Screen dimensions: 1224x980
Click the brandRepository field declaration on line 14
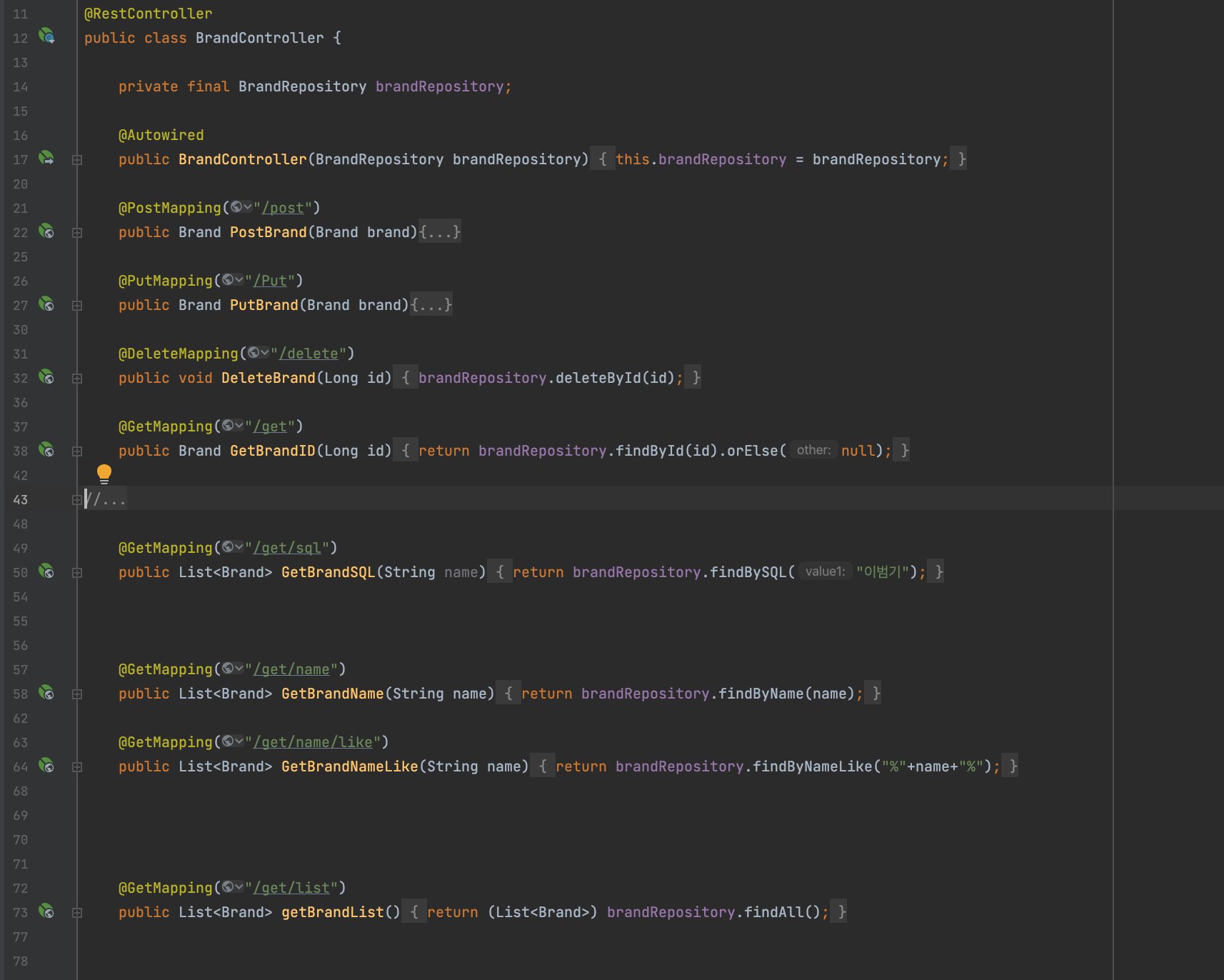pos(440,86)
